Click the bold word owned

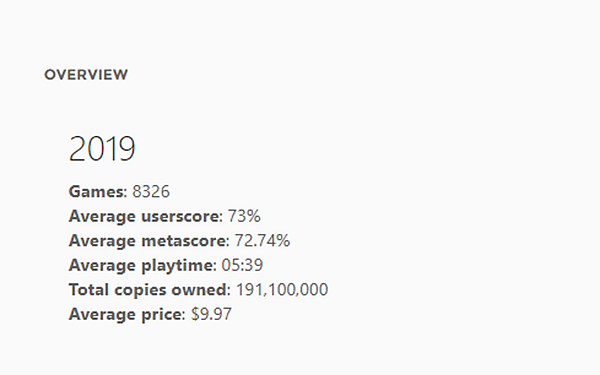[x=199, y=290]
